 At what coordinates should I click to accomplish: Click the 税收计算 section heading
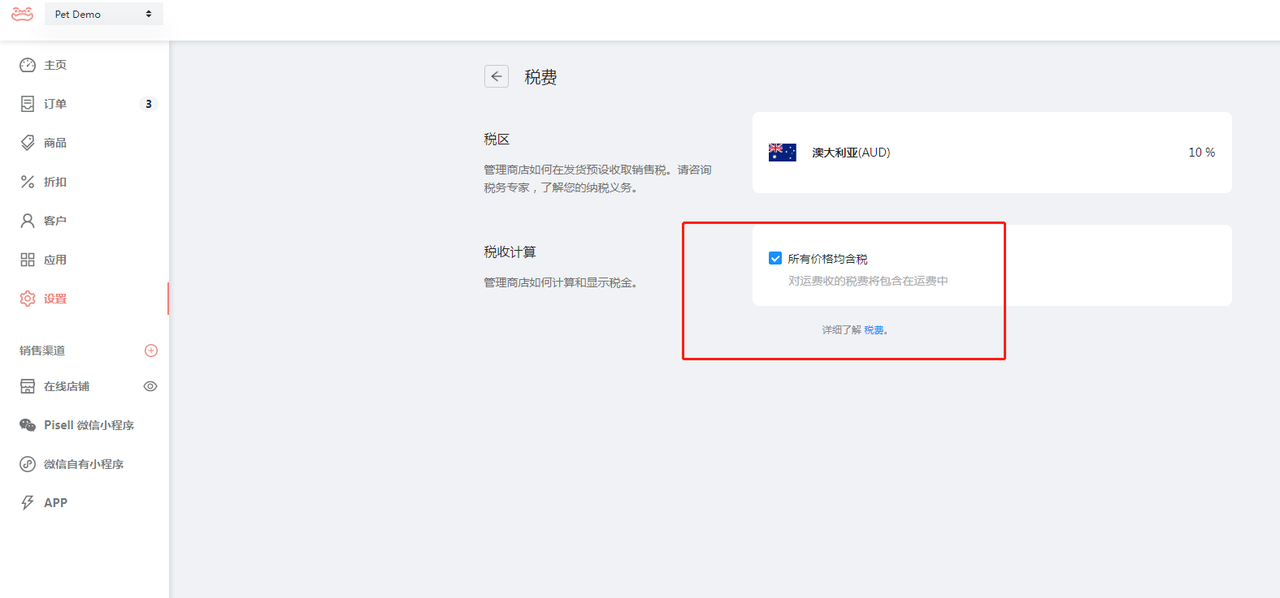coord(510,252)
